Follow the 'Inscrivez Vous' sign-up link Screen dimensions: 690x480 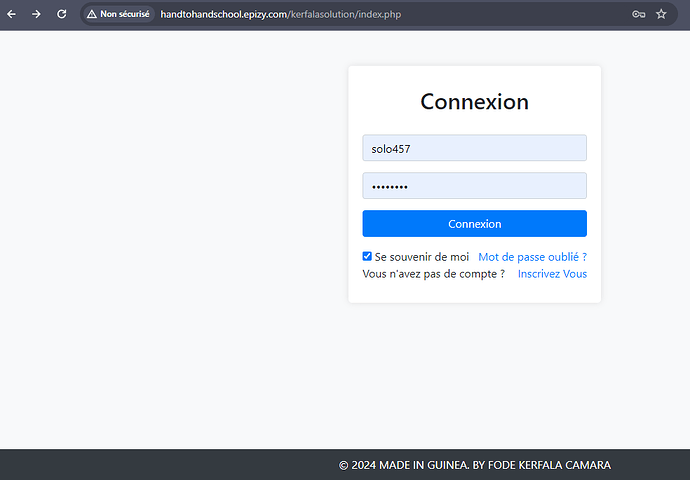tap(552, 274)
